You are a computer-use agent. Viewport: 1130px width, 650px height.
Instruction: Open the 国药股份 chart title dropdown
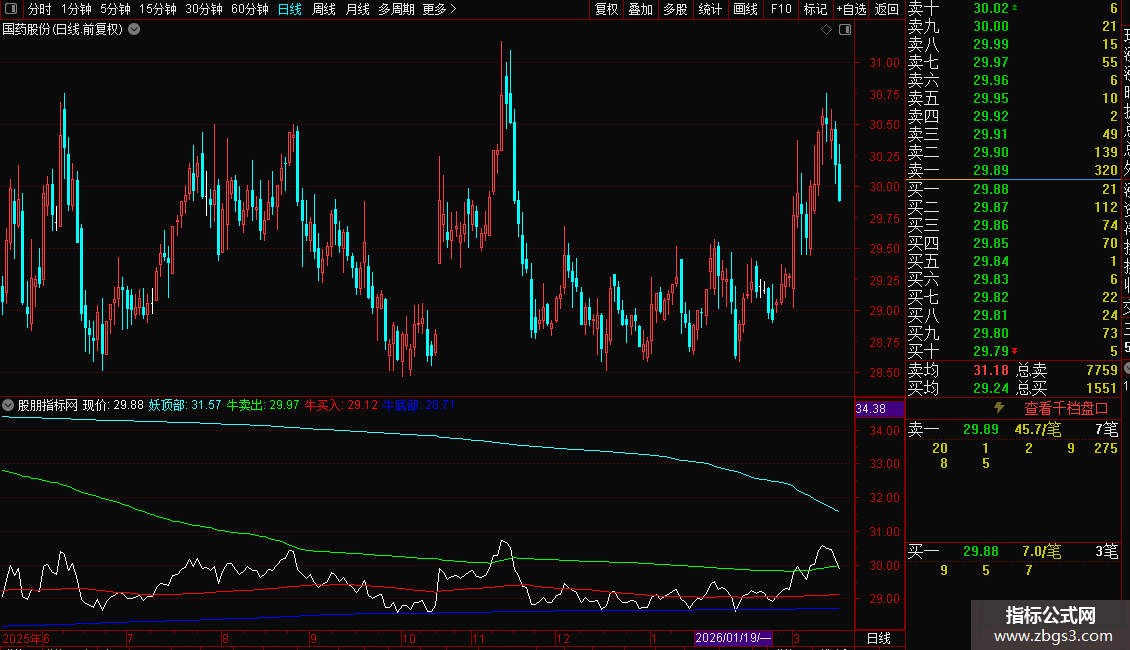point(135,29)
